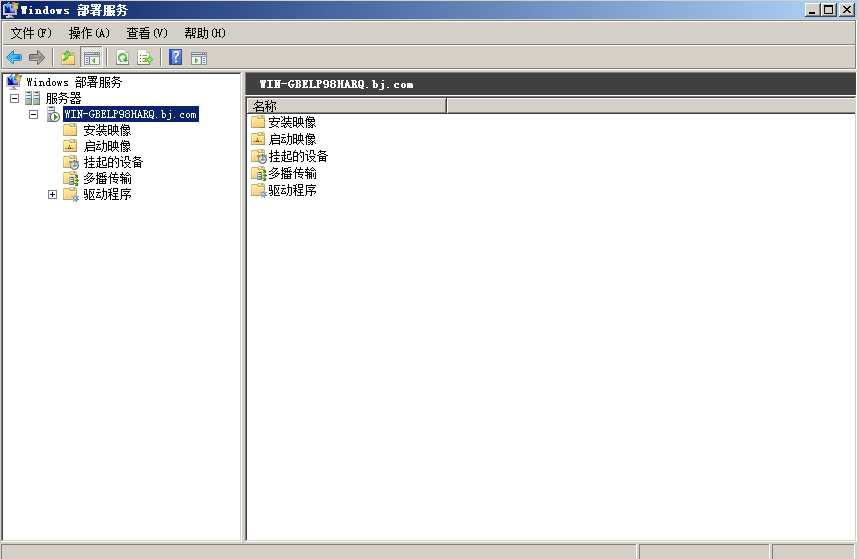
Task: Maximize the Windows 部署服务 window
Action: 829,10
